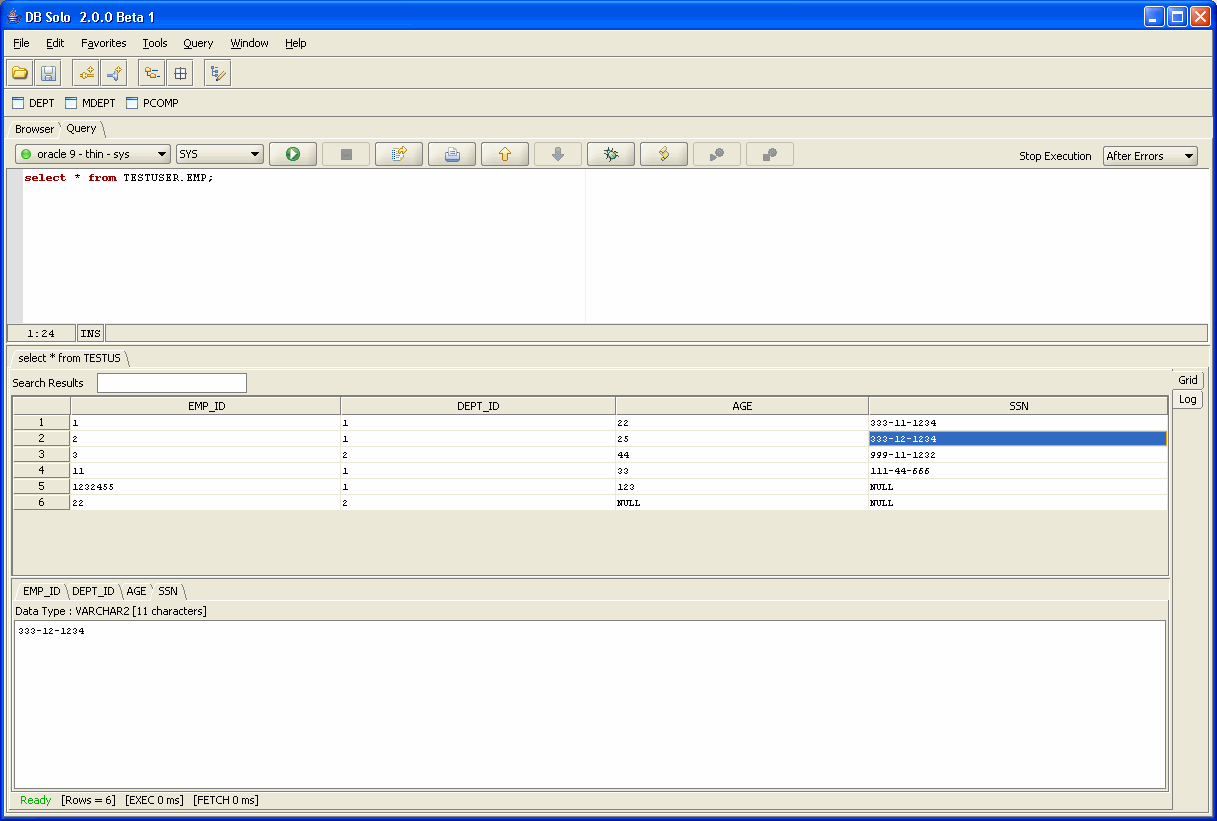Viewport: 1217px width, 821px height.
Task: Click the Rows = 6 status entry
Action: [x=88, y=800]
